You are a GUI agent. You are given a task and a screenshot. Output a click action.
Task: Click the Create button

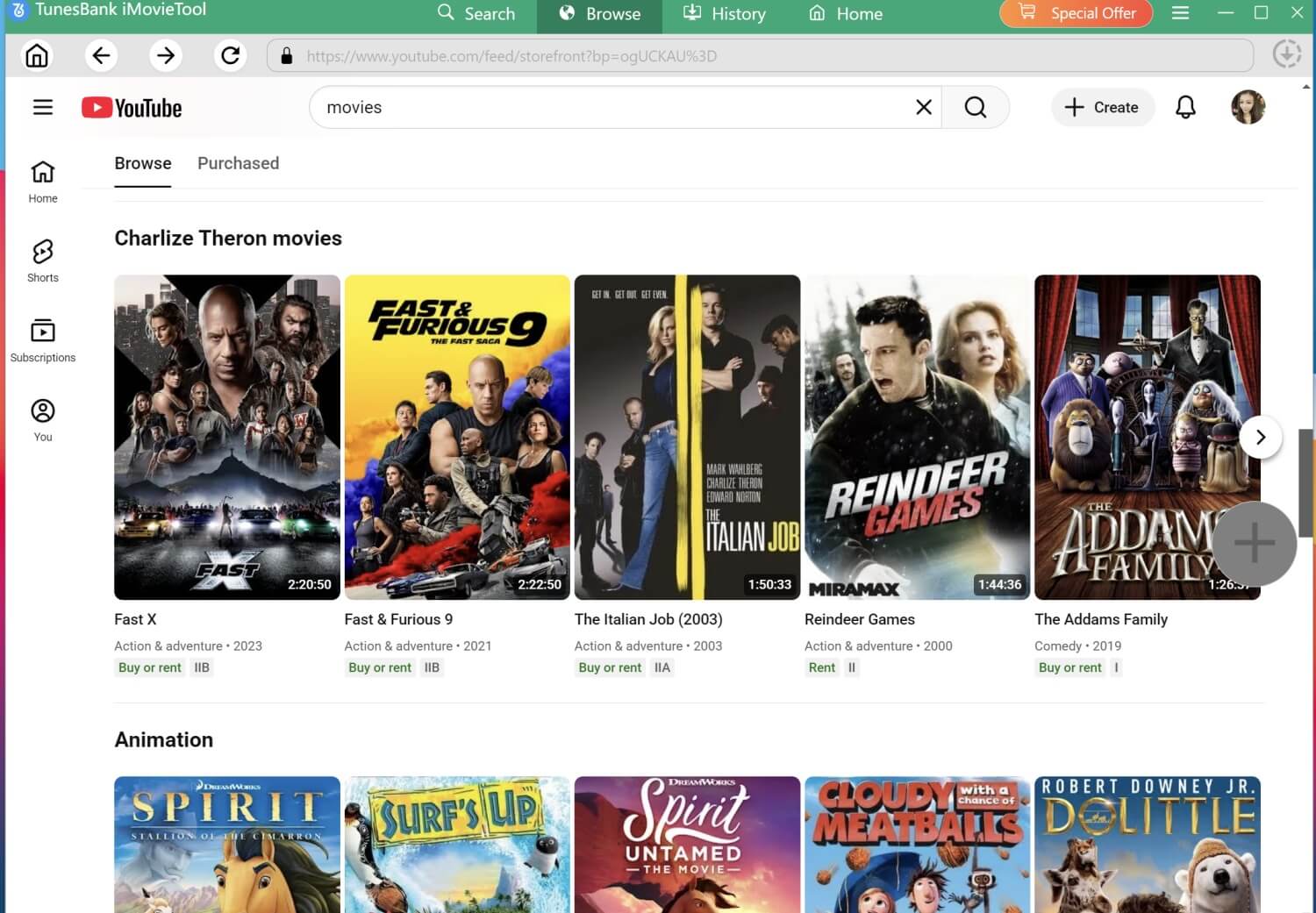(x=1102, y=107)
